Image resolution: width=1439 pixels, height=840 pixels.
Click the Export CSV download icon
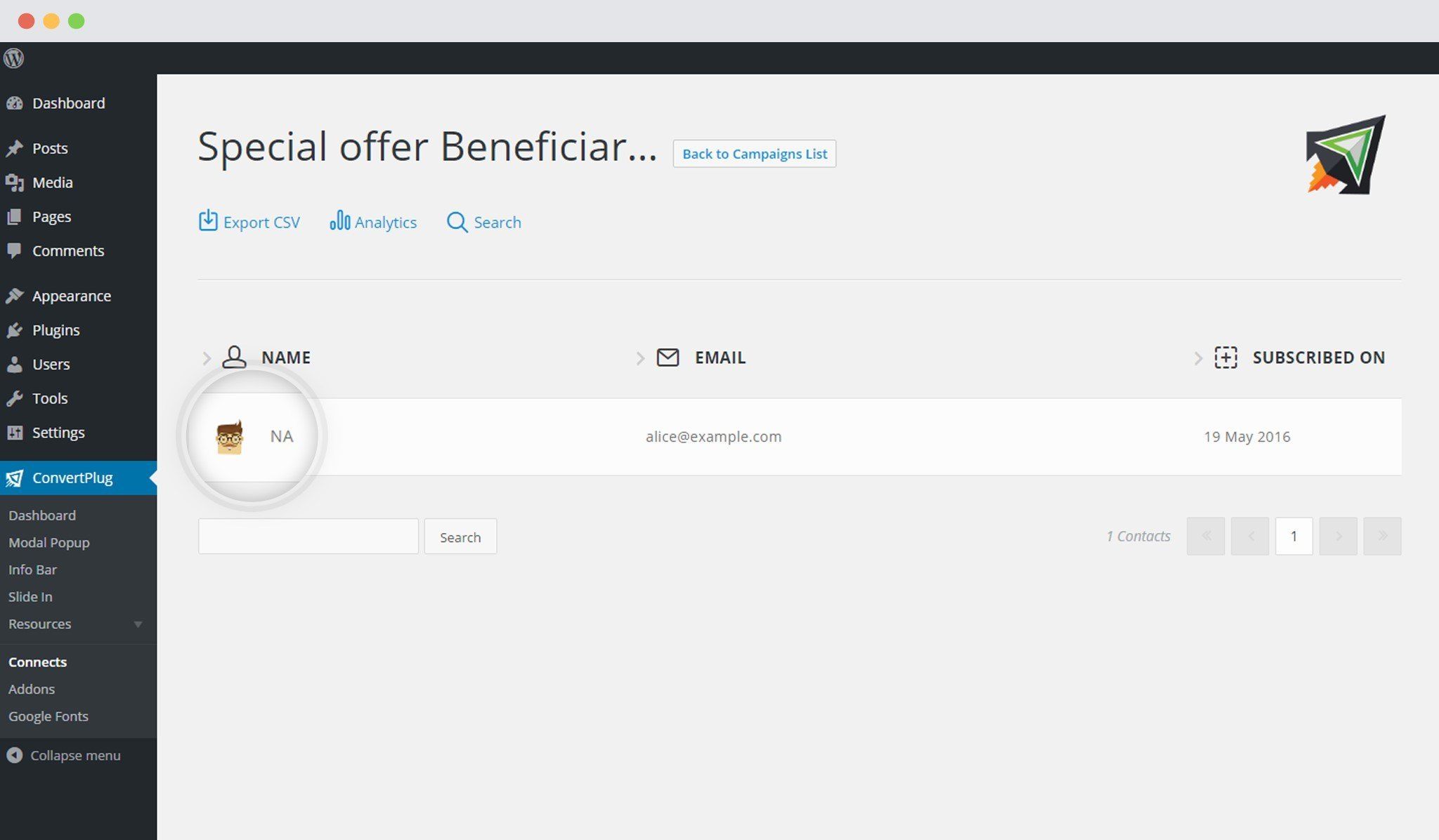point(208,221)
